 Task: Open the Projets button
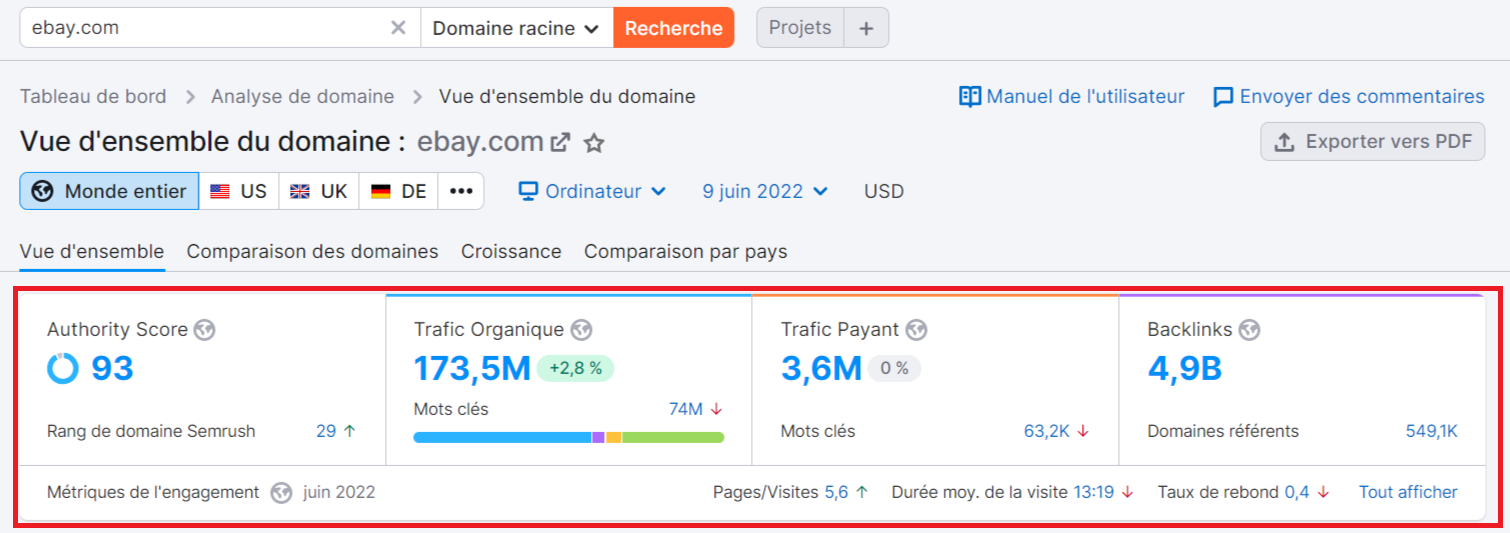point(800,28)
